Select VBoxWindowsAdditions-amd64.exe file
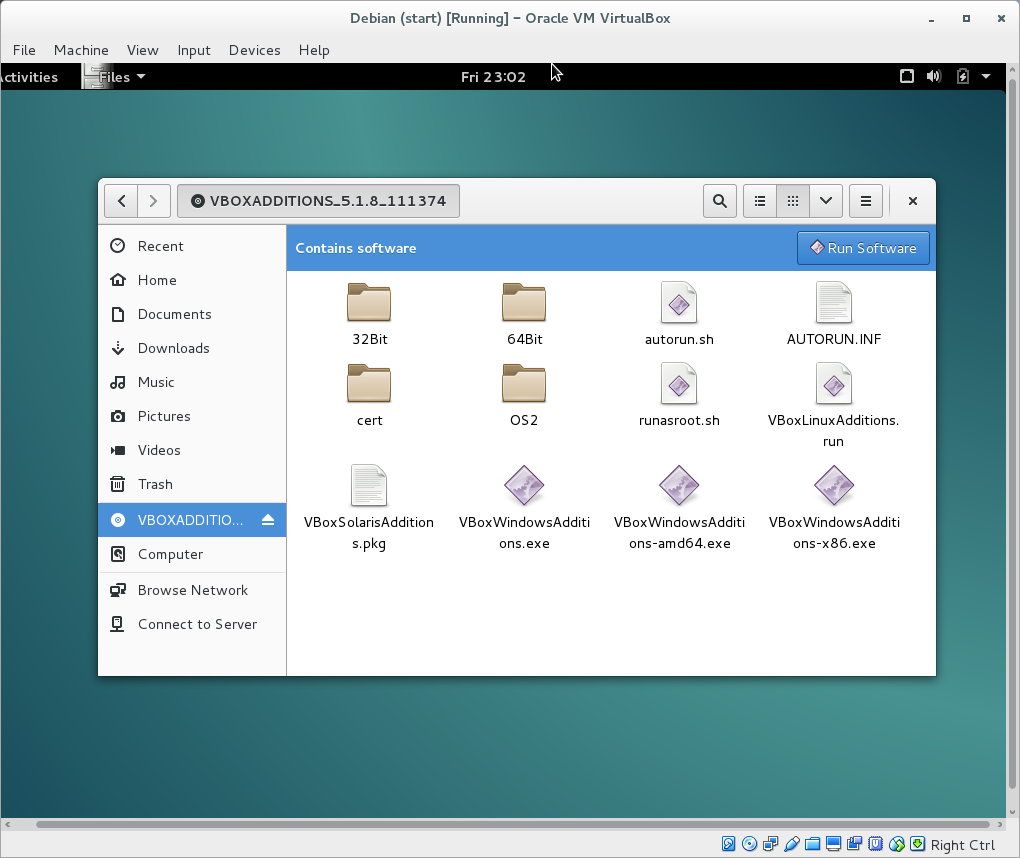 (x=679, y=507)
